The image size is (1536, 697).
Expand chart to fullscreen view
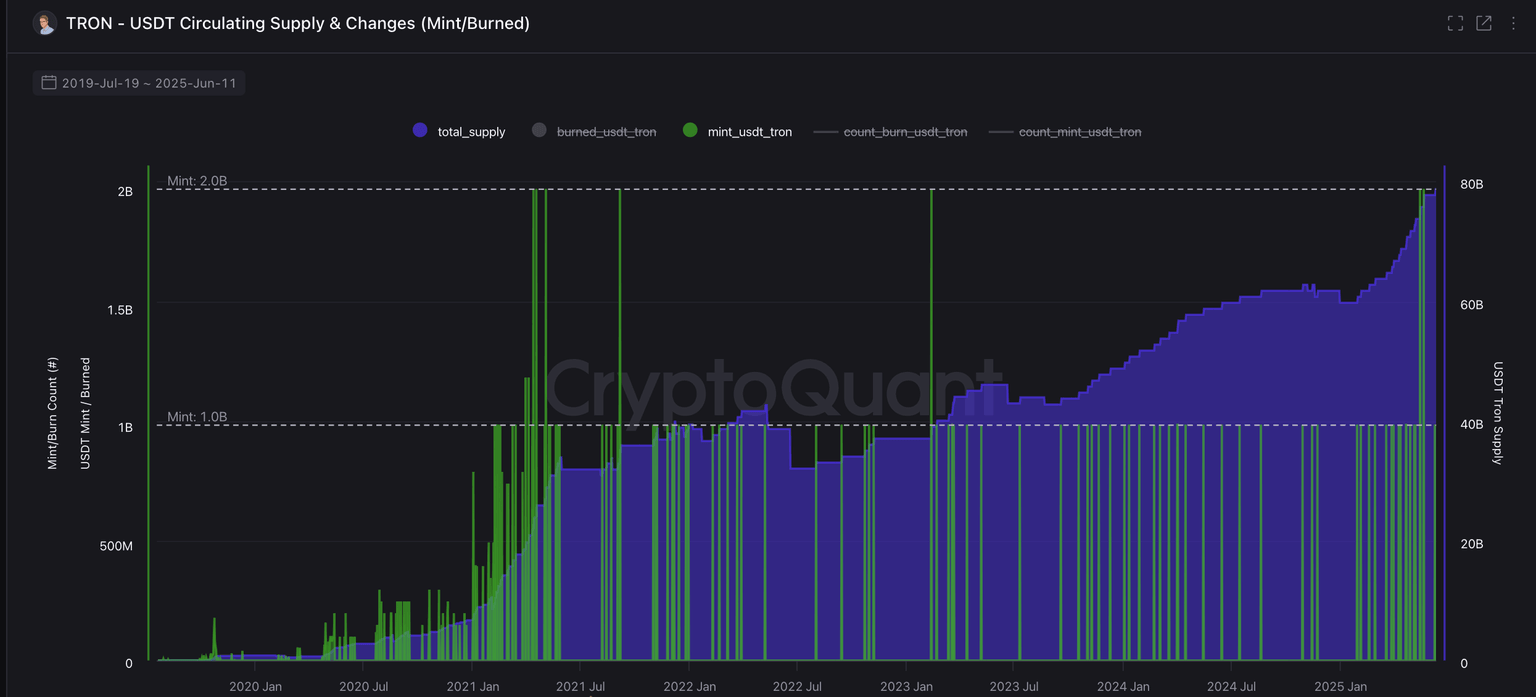click(1455, 23)
